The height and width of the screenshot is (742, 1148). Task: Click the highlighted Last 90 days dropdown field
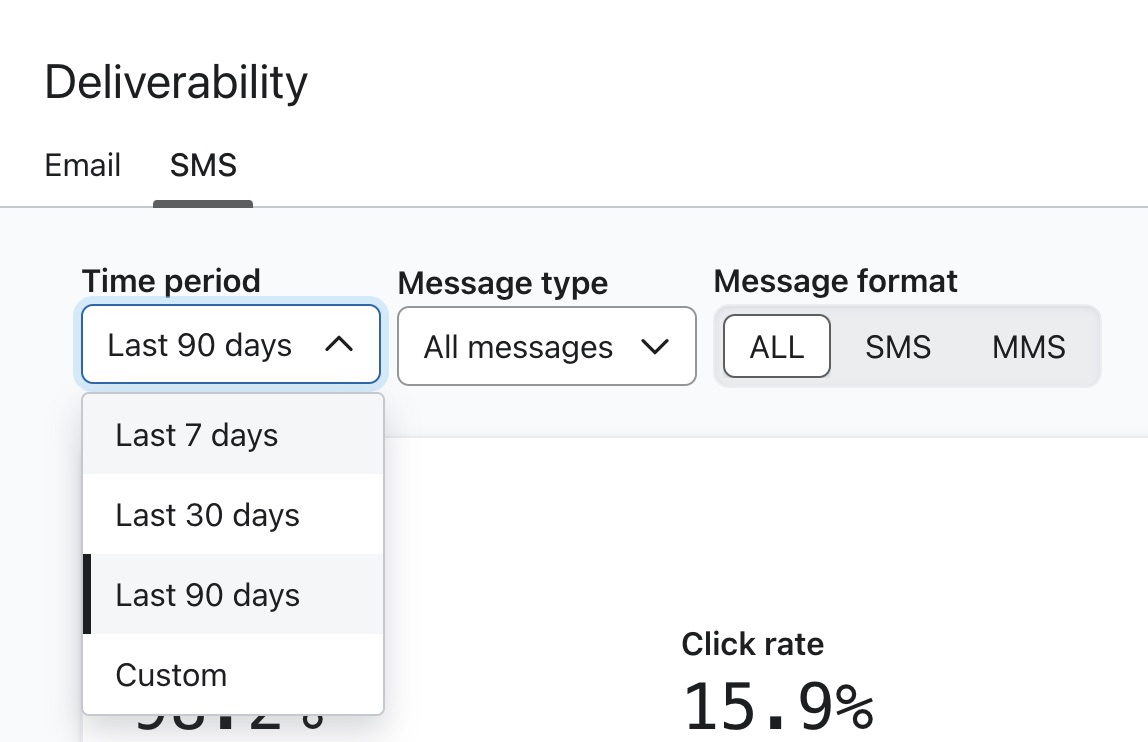pos(230,344)
